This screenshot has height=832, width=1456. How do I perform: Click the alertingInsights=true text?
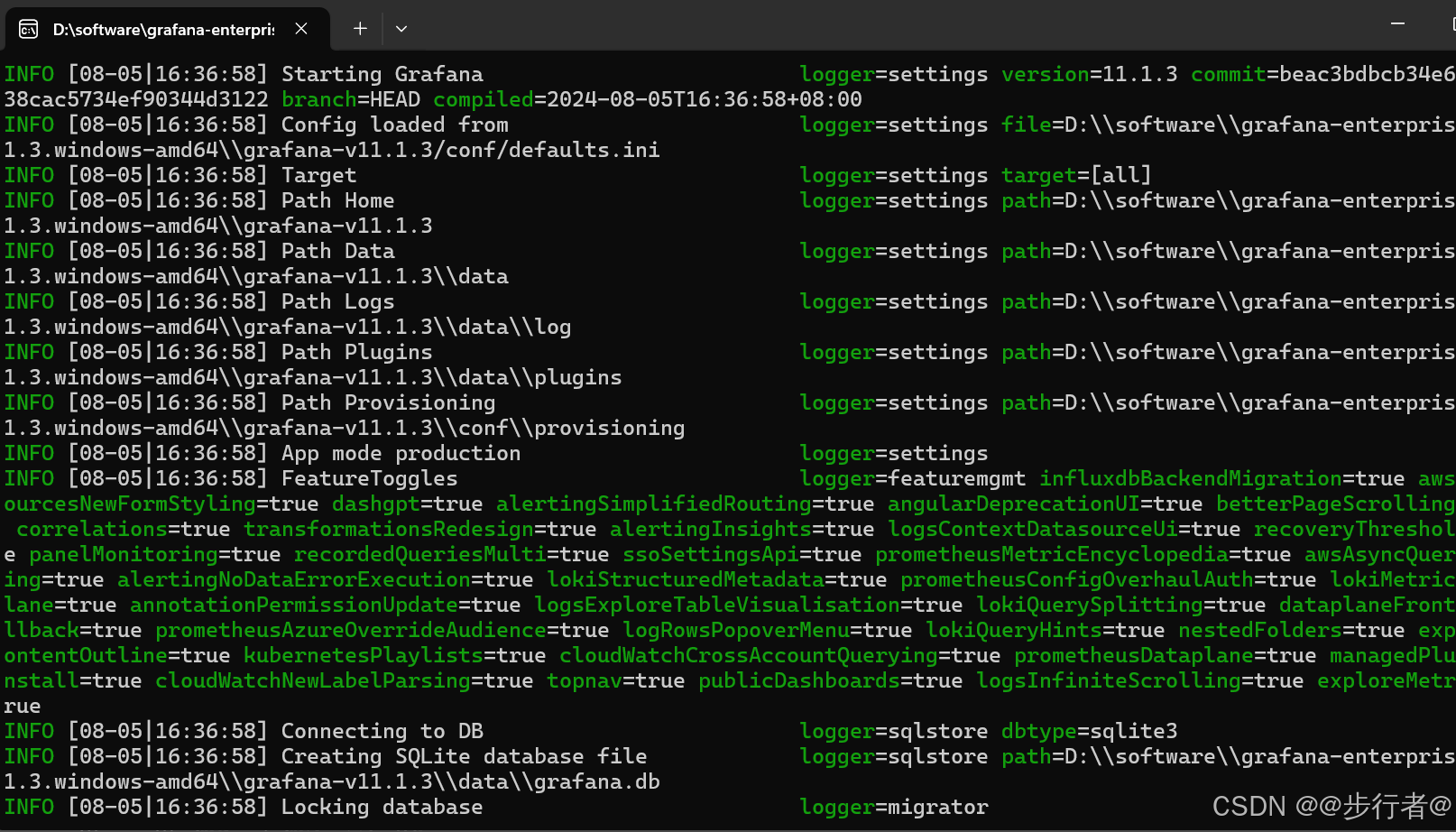coord(742,529)
